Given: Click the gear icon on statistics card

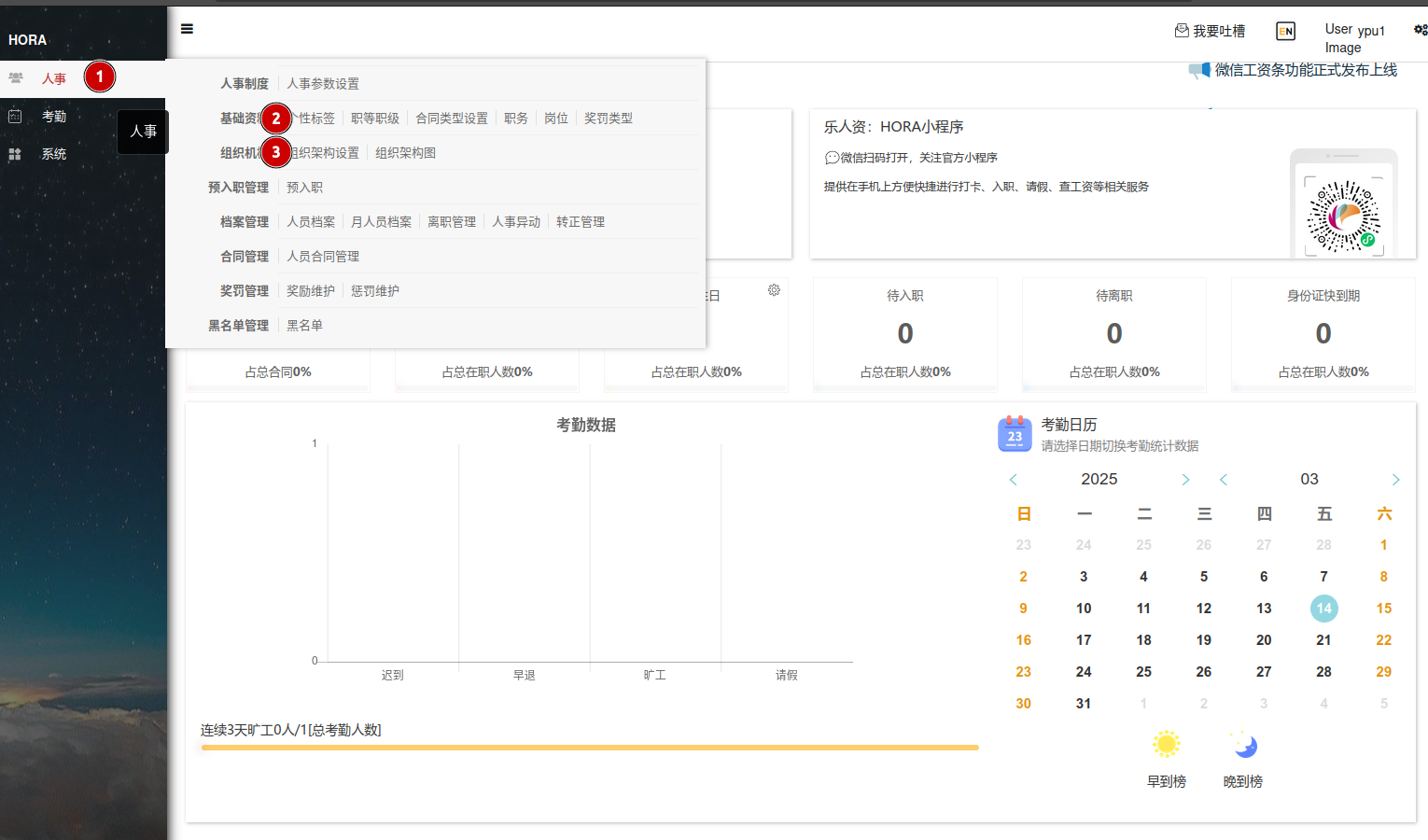Looking at the screenshot, I should [x=774, y=290].
